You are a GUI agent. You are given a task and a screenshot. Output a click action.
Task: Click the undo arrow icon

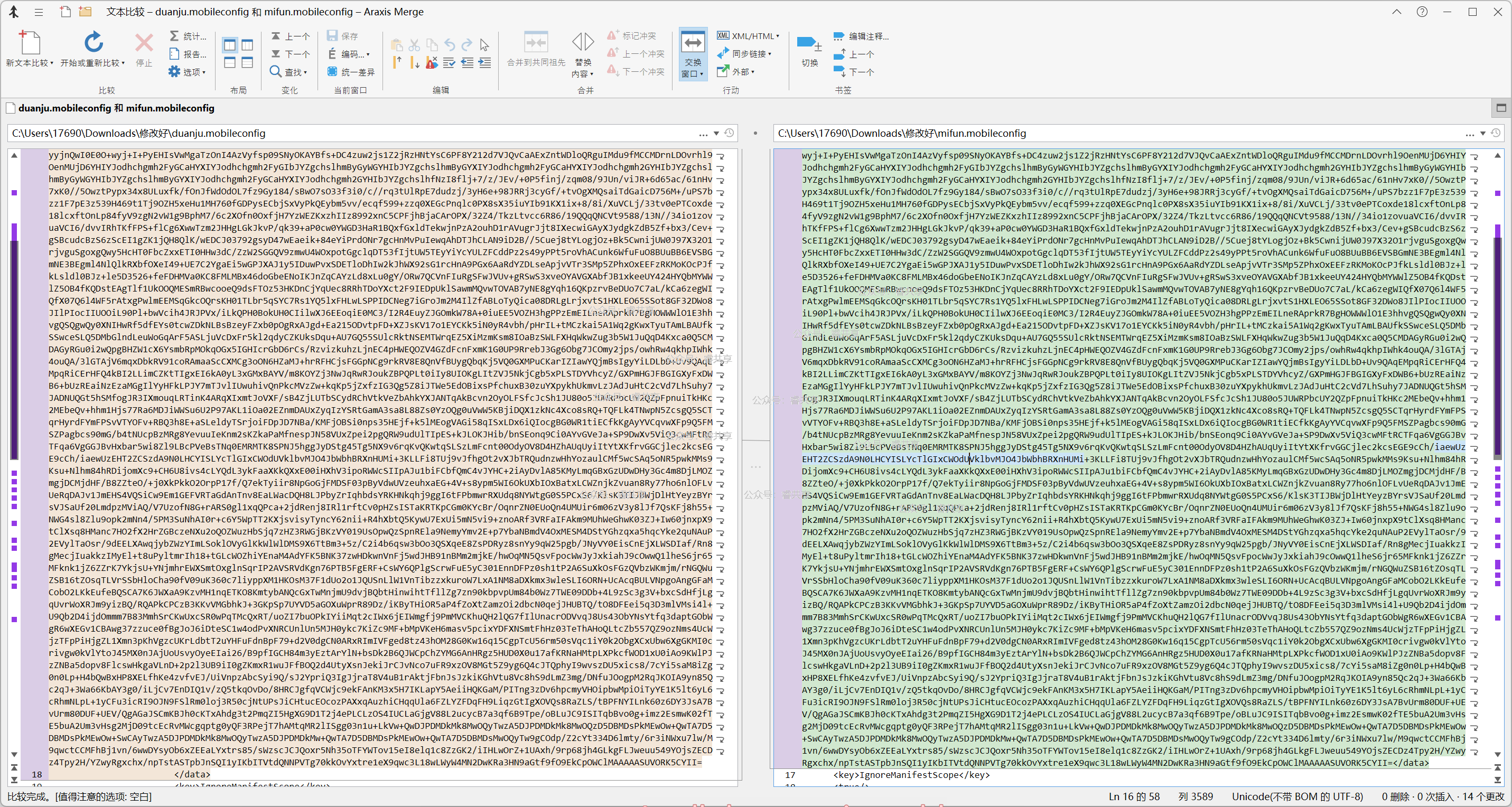(x=450, y=45)
